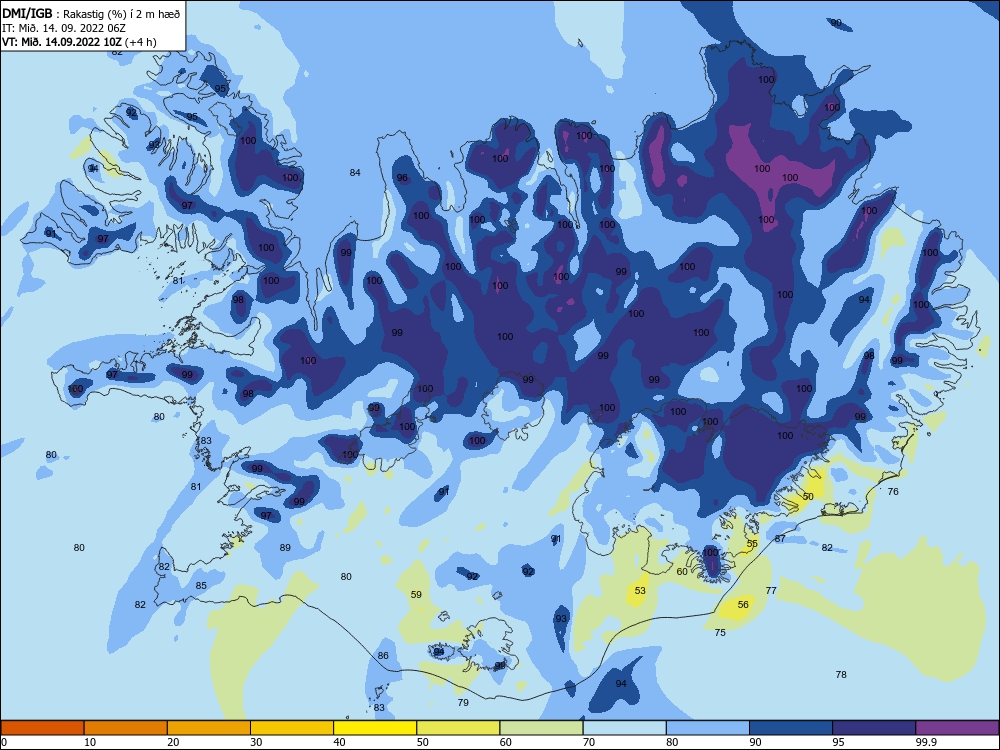This screenshot has width=1000, height=750.
Task: Pick the indigo 95–99.9 legend swatch
Action: (x=874, y=728)
